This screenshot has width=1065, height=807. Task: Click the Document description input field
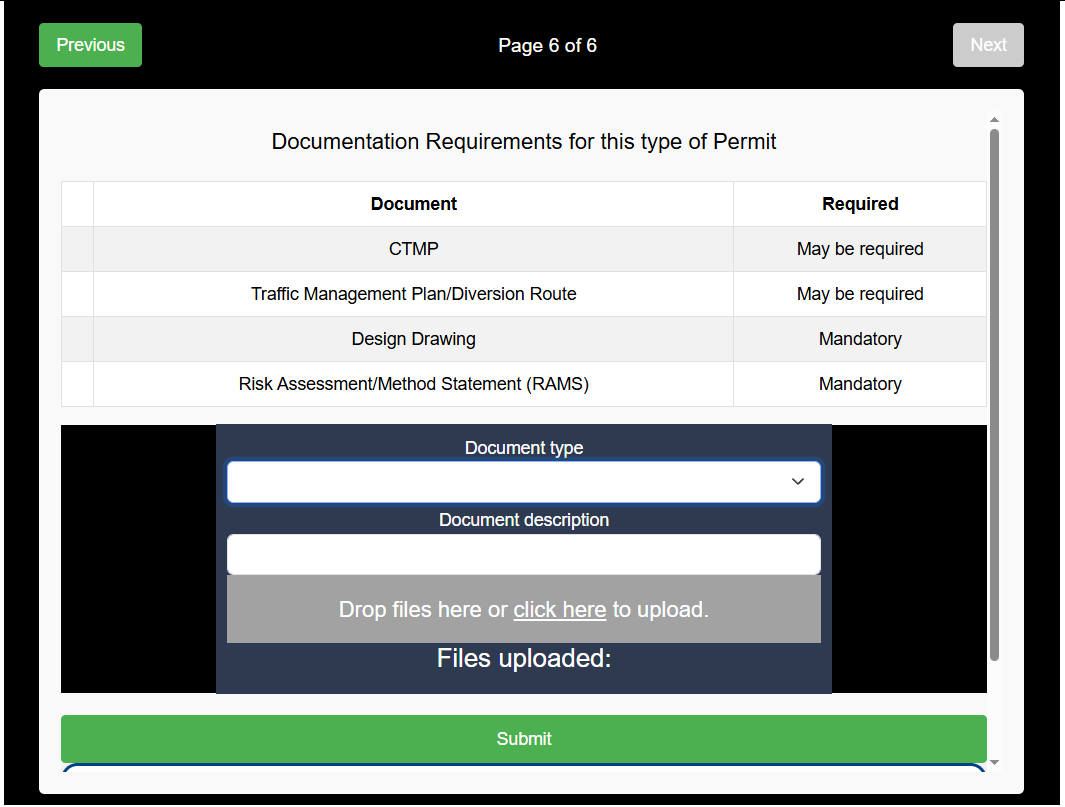[x=524, y=554]
